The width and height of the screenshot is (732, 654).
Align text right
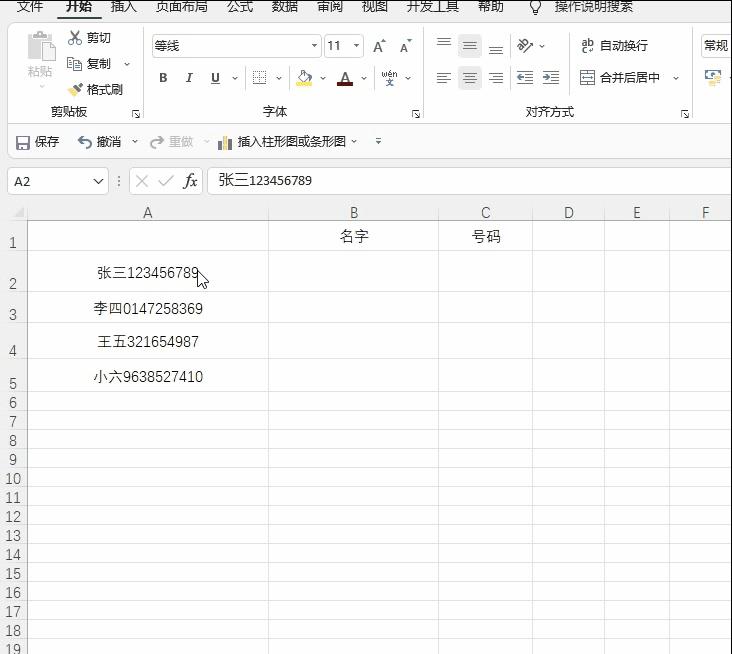coord(496,77)
